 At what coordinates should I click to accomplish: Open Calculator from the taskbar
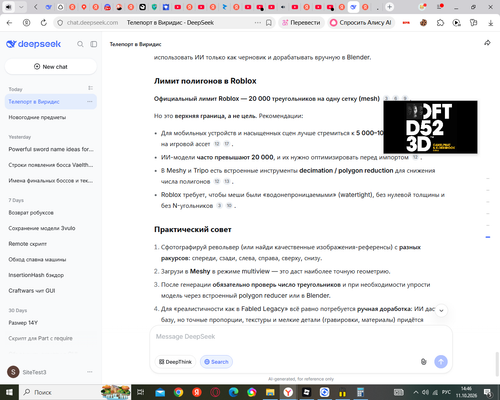(x=360, y=392)
